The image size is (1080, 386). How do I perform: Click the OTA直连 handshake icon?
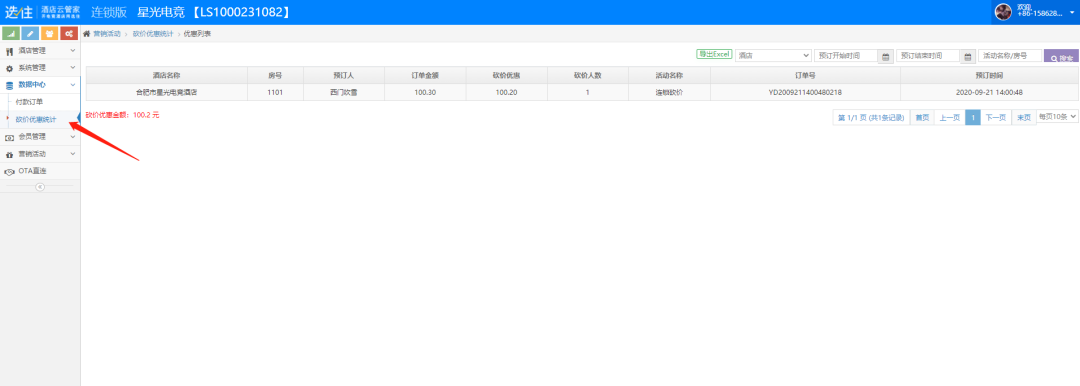(9, 172)
